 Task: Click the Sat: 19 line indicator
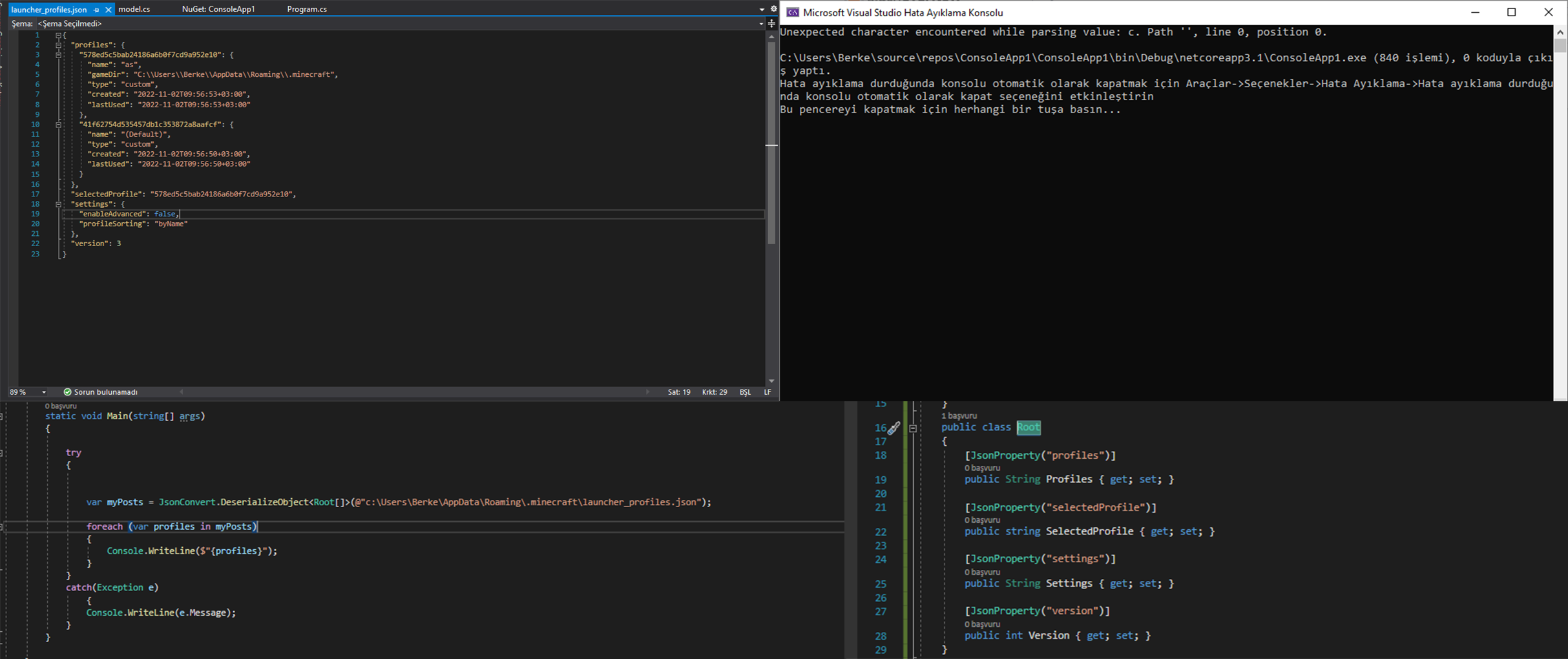[679, 392]
